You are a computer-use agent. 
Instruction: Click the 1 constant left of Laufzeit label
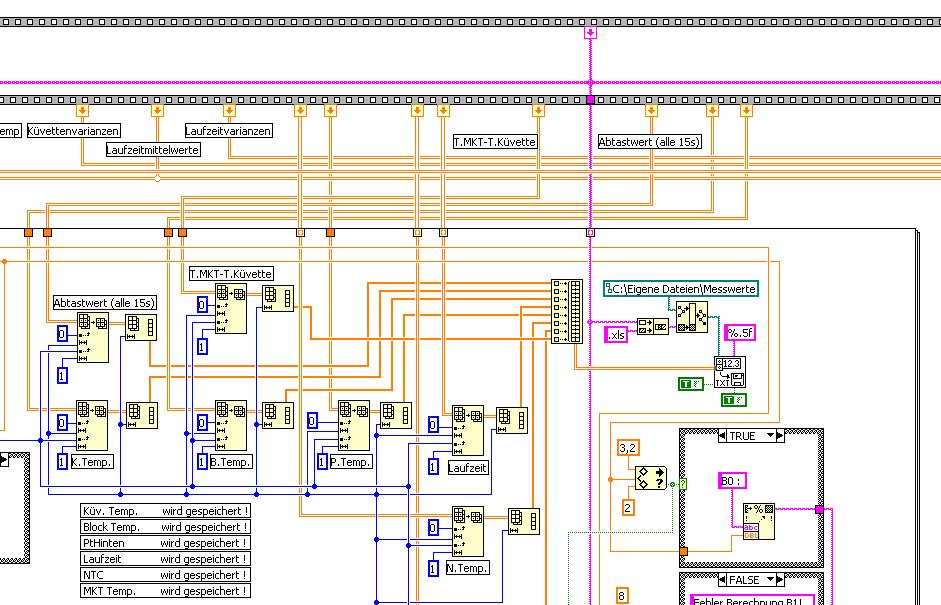tap(433, 467)
